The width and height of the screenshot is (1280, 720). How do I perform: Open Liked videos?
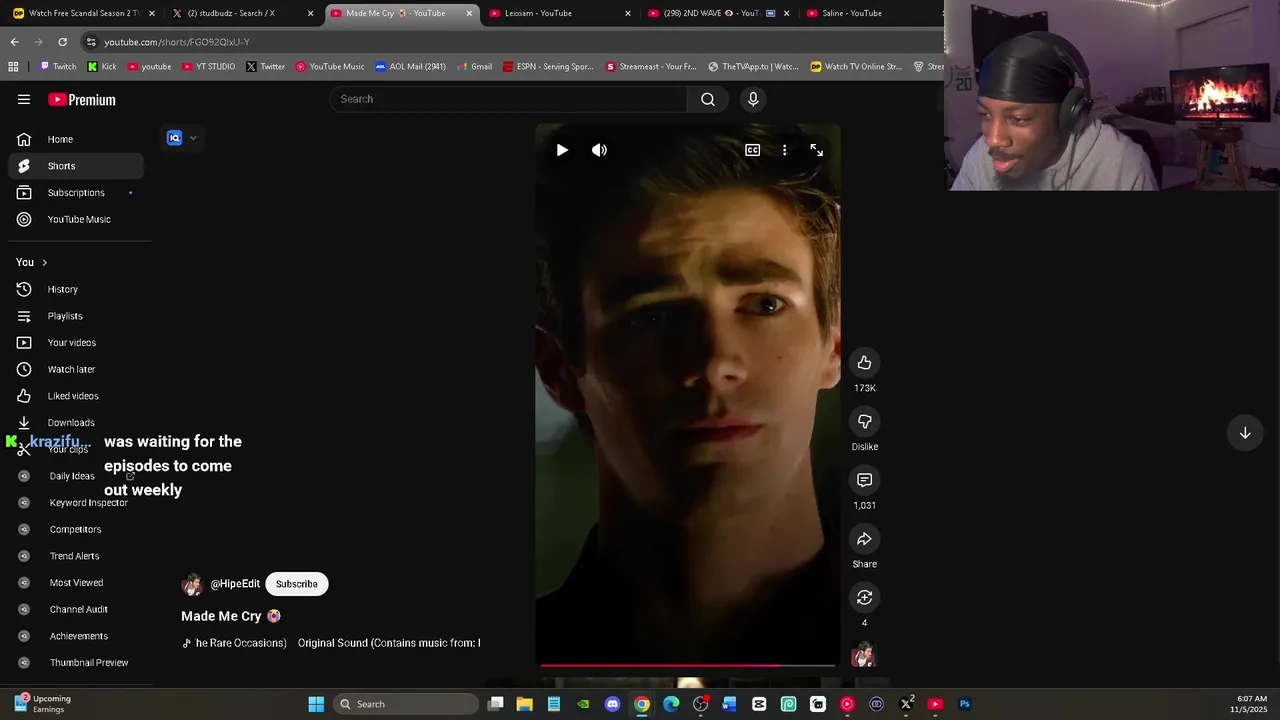(76, 396)
